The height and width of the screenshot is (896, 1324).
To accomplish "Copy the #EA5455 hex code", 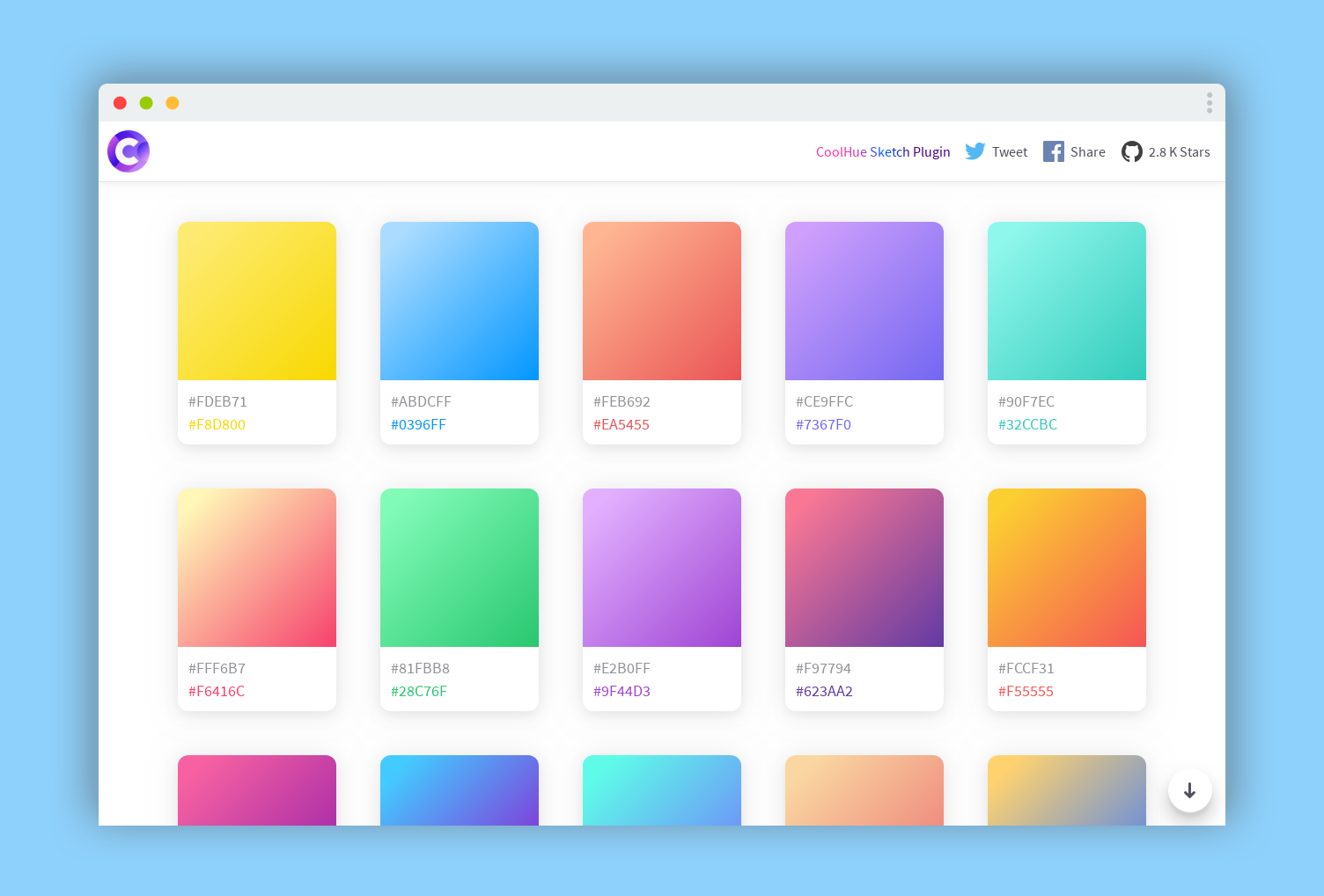I will [x=622, y=424].
